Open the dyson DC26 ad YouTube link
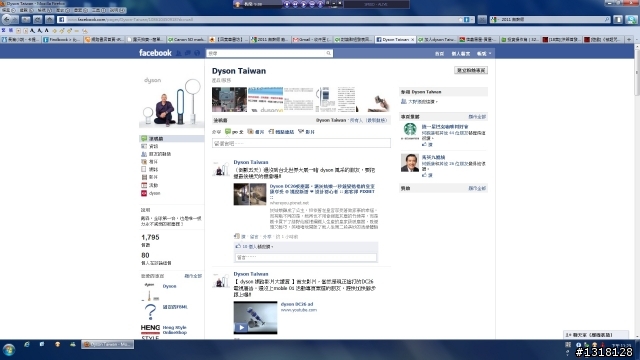 click(297, 304)
